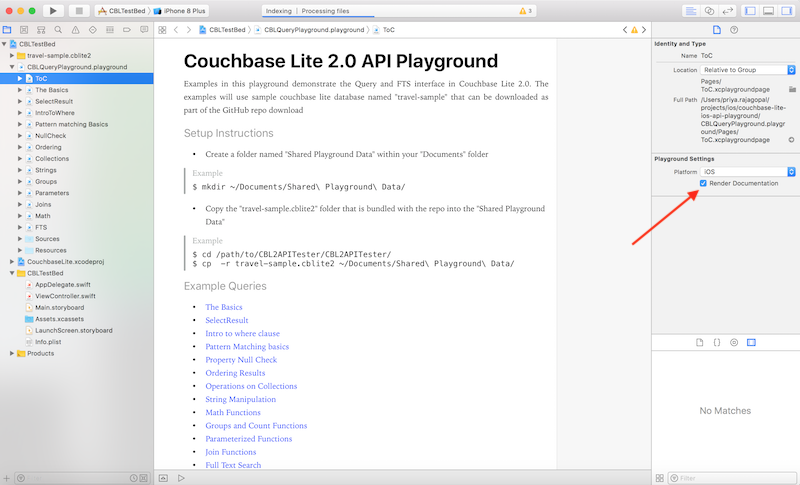Viewport: 800px width, 485px height.
Task: Collapse CBLQueryPlayground.playground
Action: coord(12,67)
